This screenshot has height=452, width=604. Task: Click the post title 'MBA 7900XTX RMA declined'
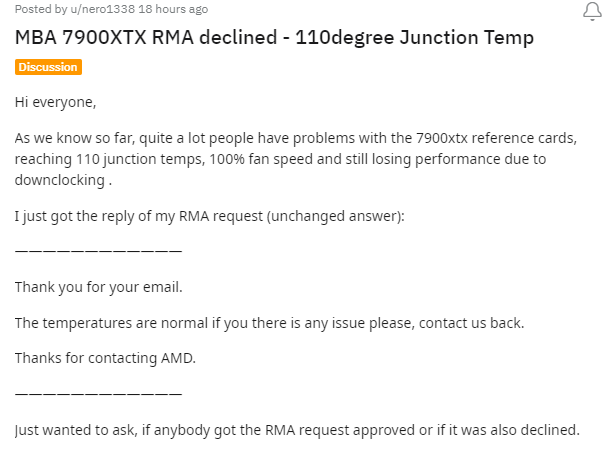pyautogui.click(x=146, y=37)
